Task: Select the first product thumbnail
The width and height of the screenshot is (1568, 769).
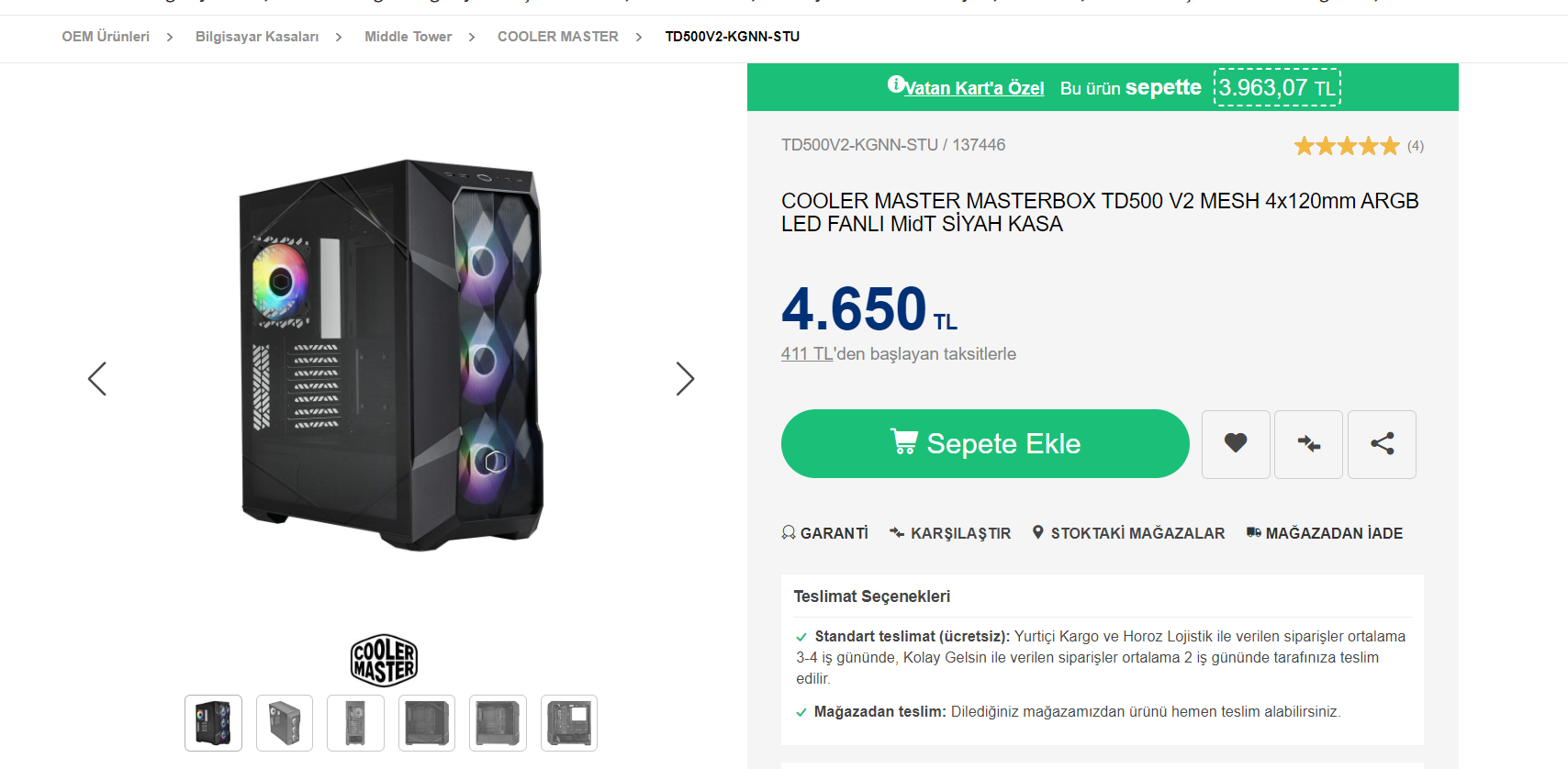Action: point(213,723)
